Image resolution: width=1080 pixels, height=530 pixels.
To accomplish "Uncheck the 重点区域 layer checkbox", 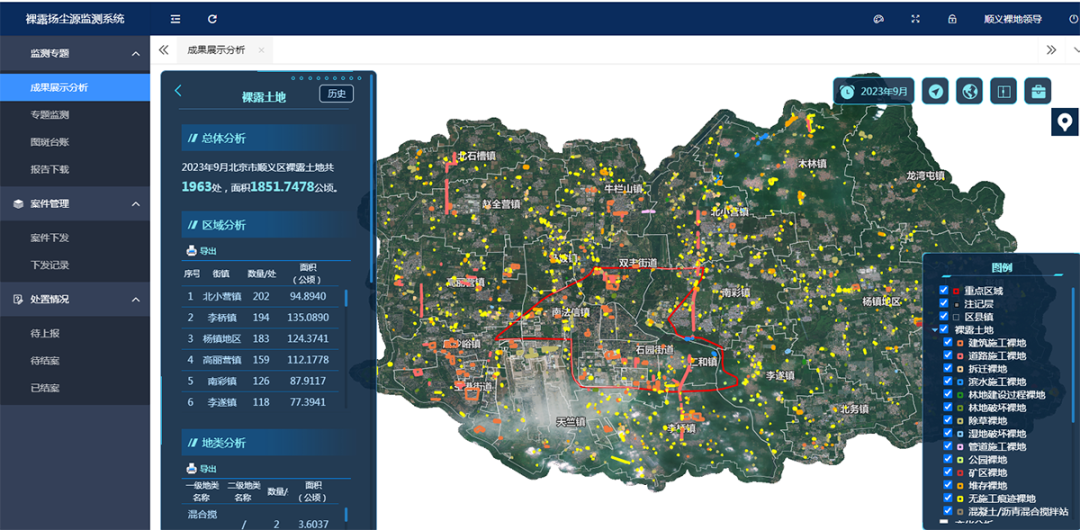I will (x=944, y=291).
